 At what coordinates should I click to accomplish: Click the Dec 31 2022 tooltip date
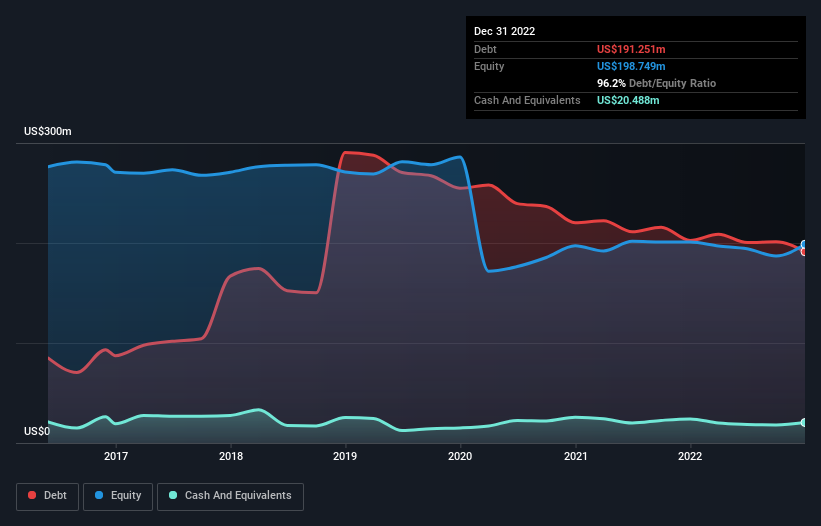click(505, 31)
